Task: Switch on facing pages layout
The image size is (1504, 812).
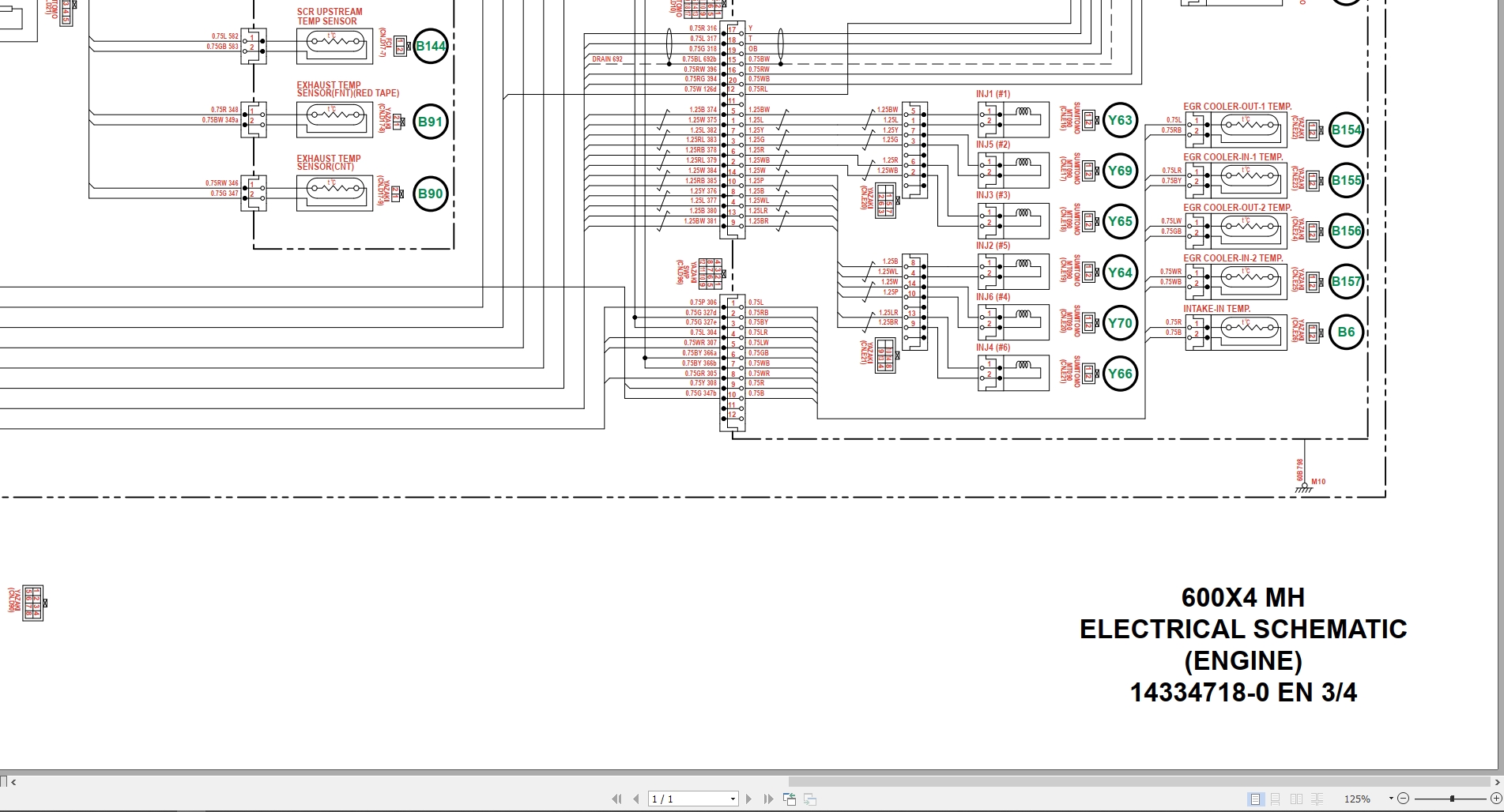Action: coord(1298,799)
